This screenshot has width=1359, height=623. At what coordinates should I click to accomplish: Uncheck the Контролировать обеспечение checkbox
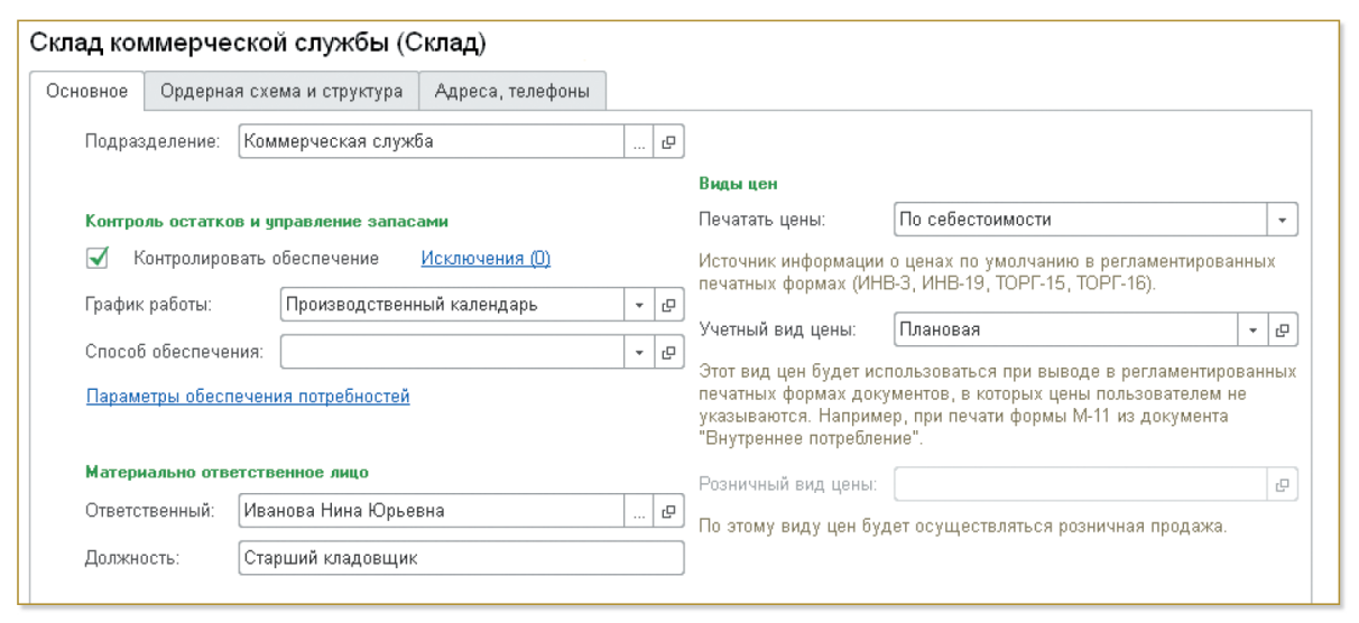tap(98, 259)
